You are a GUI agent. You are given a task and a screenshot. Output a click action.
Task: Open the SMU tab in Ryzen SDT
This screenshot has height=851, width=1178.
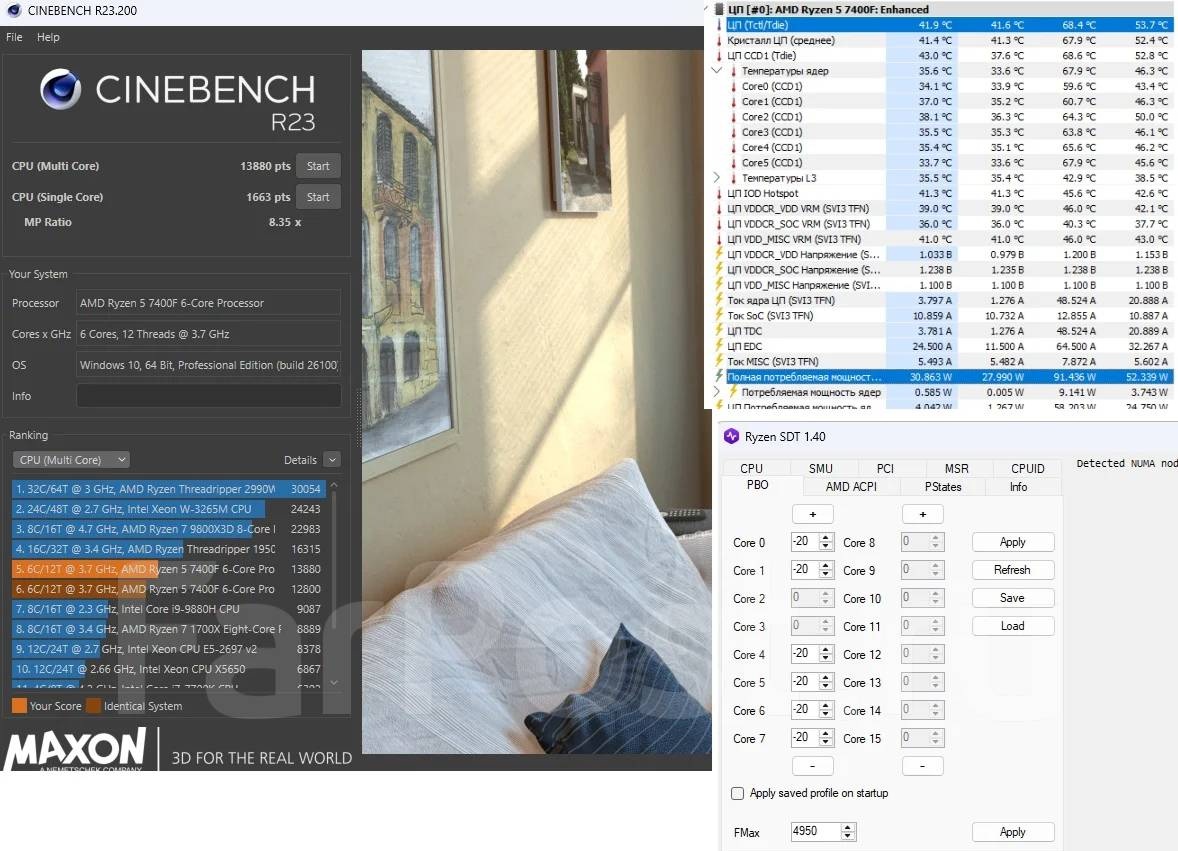coord(820,468)
